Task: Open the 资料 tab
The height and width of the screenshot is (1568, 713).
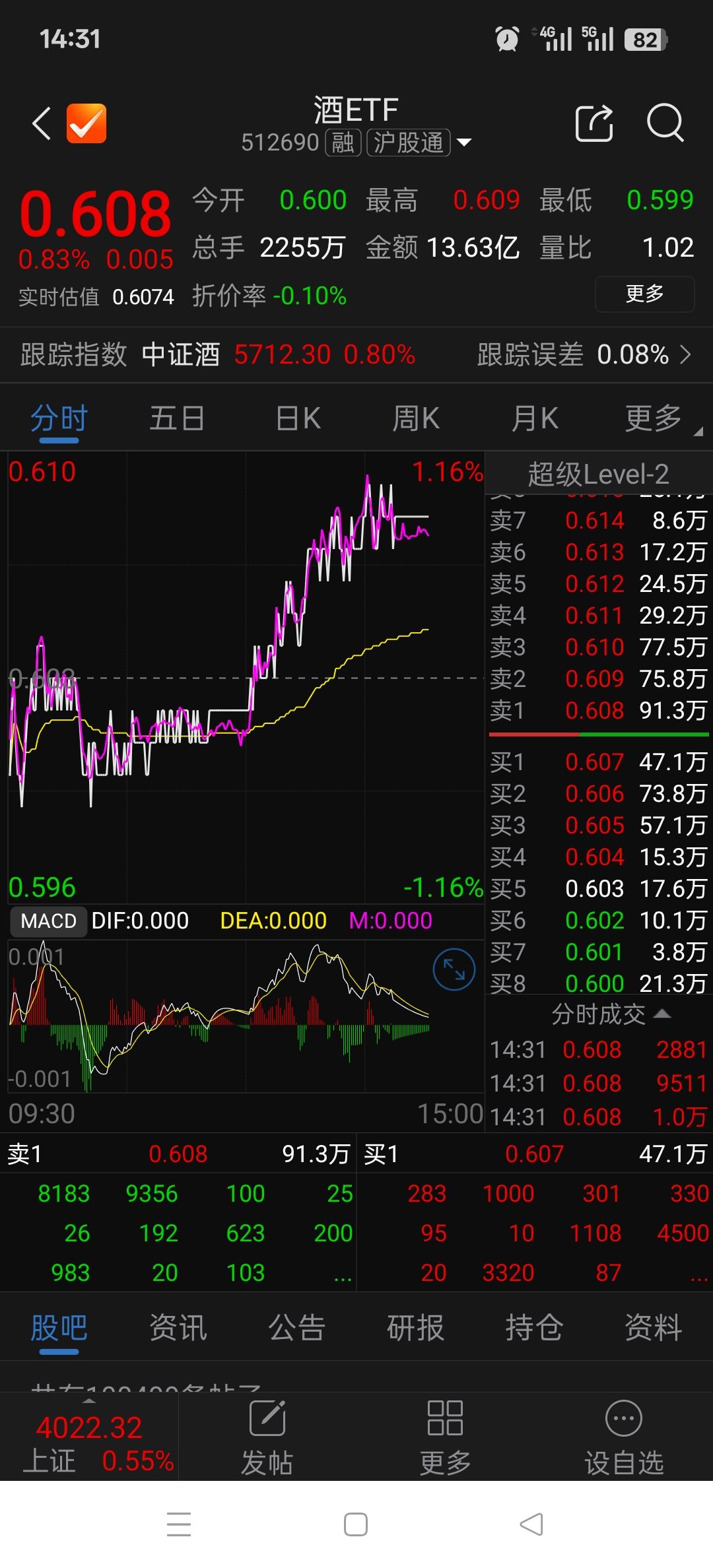Action: pyautogui.click(x=653, y=1328)
